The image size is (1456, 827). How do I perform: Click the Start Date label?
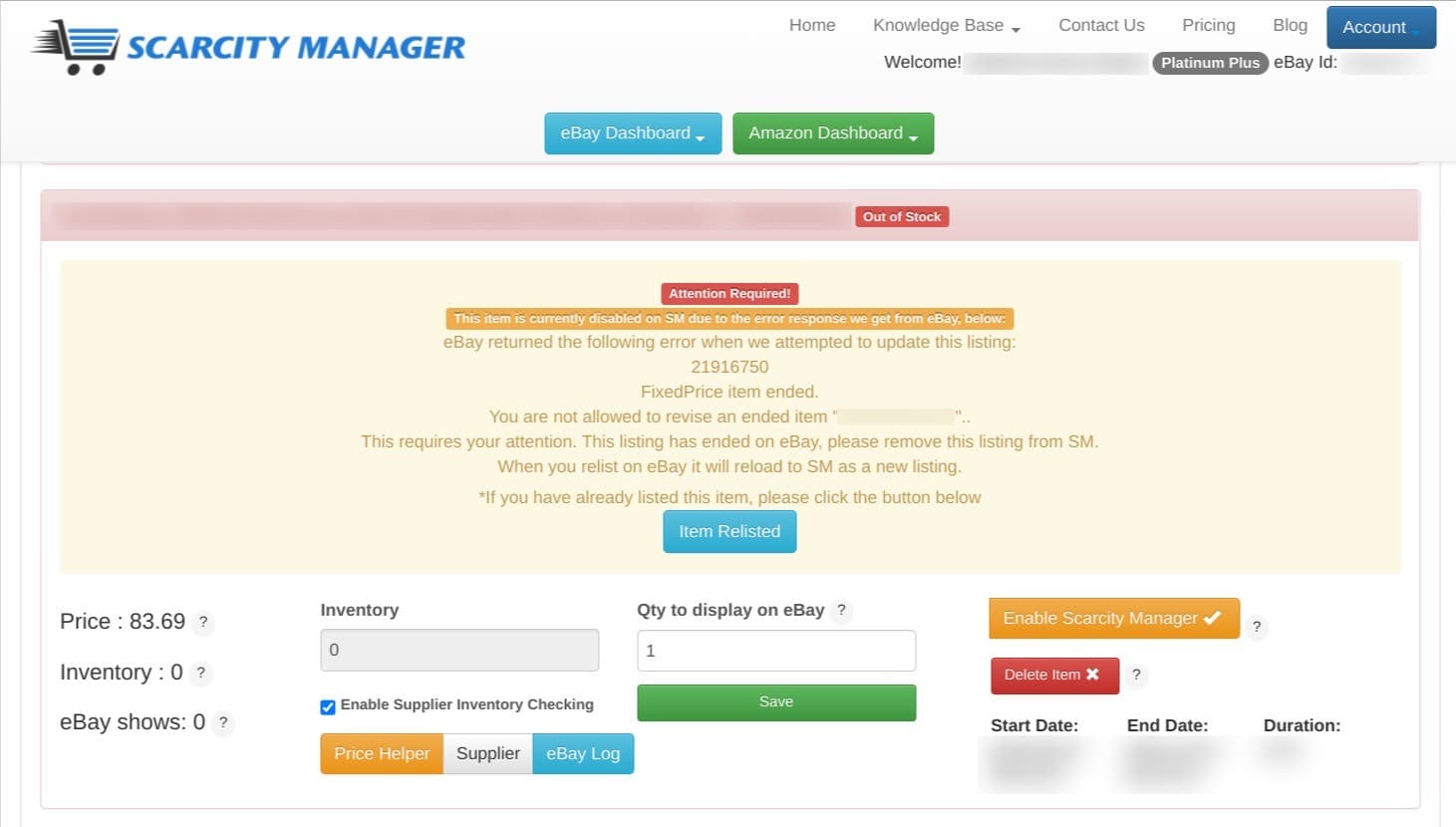[1034, 725]
